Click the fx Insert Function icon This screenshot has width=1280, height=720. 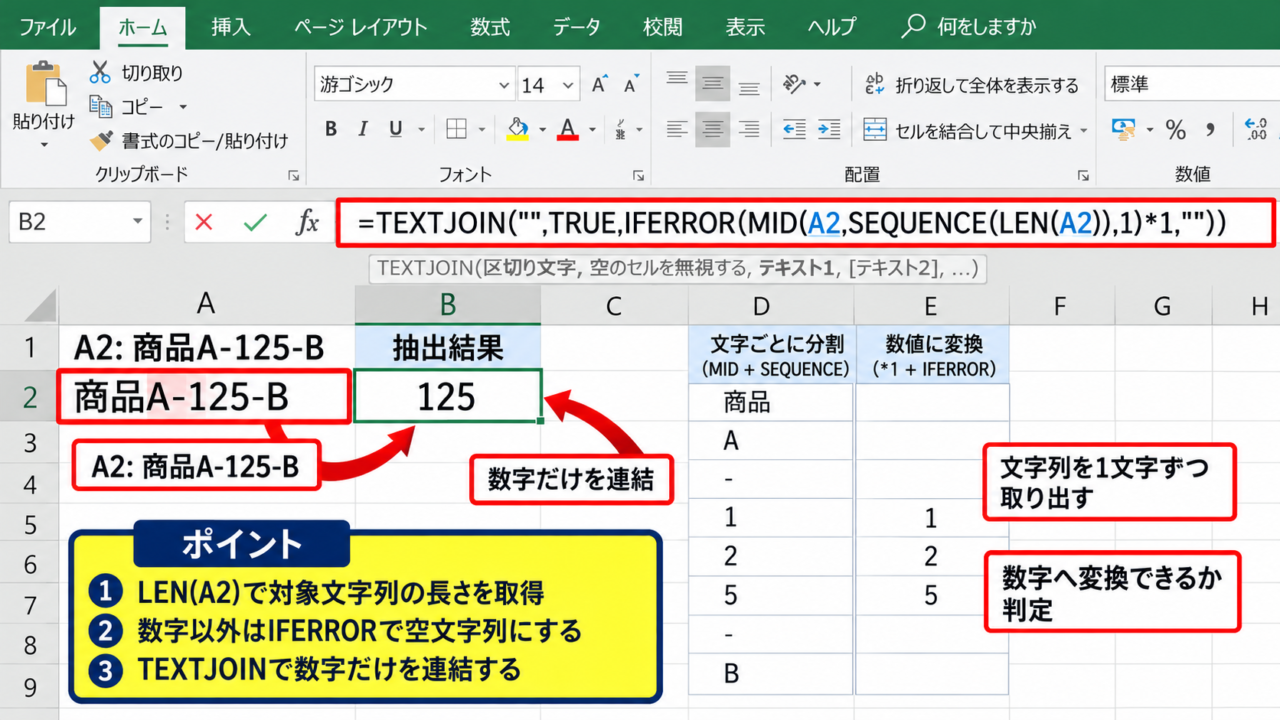[307, 222]
